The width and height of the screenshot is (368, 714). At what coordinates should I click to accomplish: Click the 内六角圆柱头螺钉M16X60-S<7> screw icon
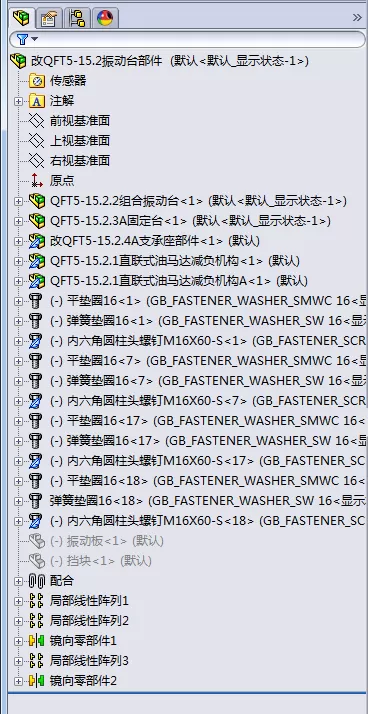click(36, 401)
